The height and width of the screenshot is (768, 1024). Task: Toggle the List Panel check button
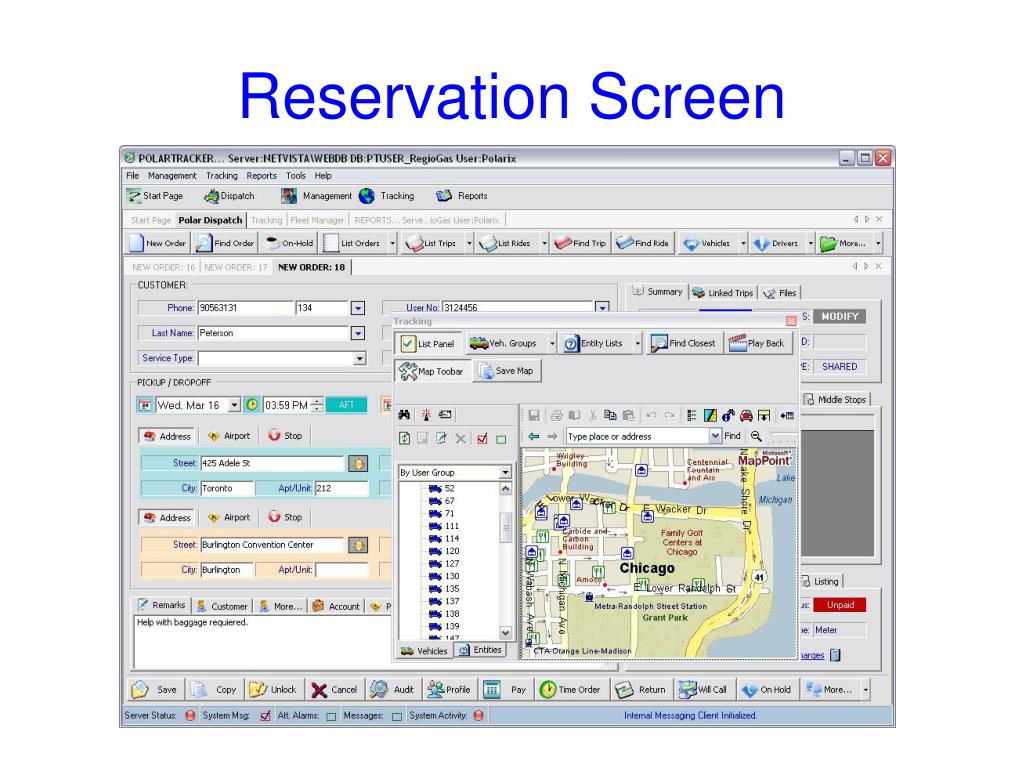point(428,344)
